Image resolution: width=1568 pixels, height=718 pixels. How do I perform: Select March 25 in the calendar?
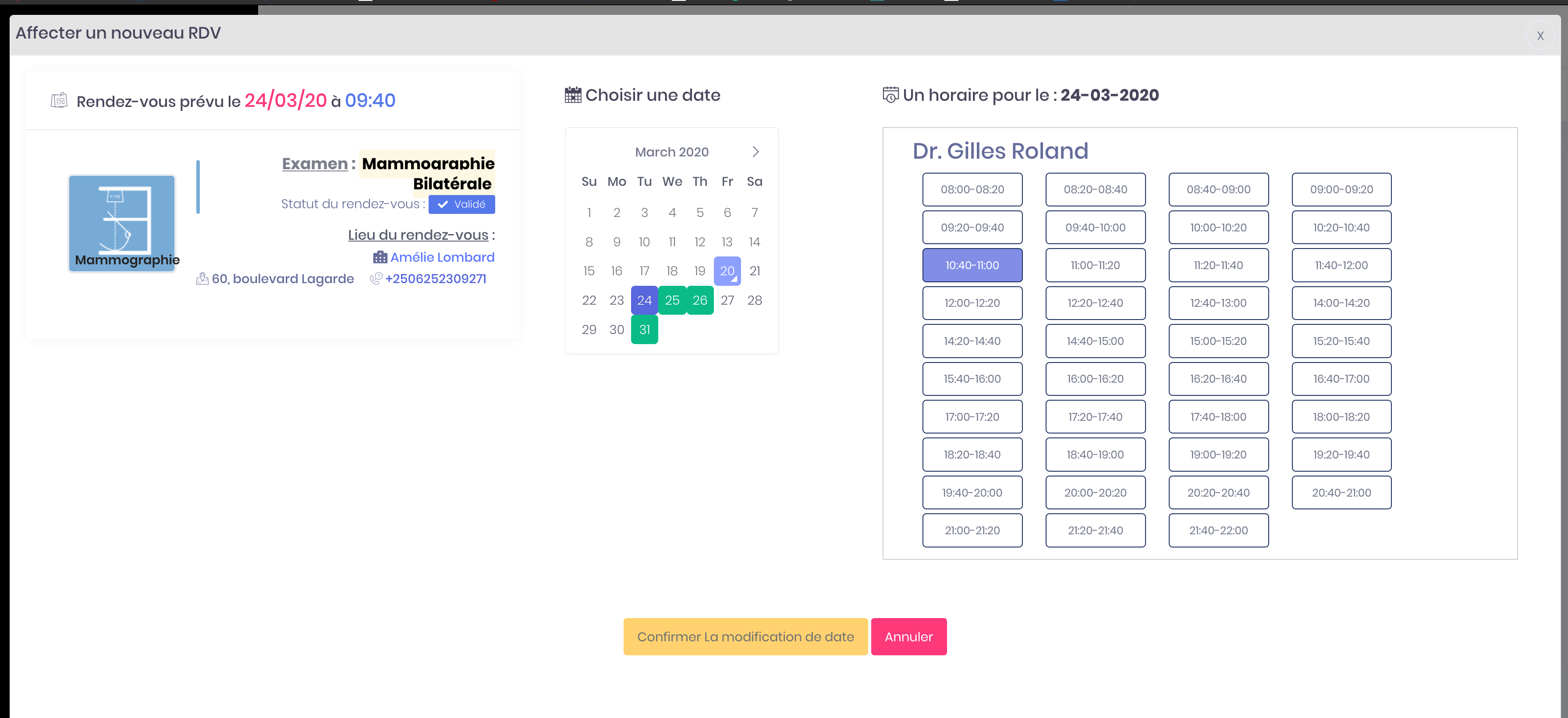click(x=671, y=300)
